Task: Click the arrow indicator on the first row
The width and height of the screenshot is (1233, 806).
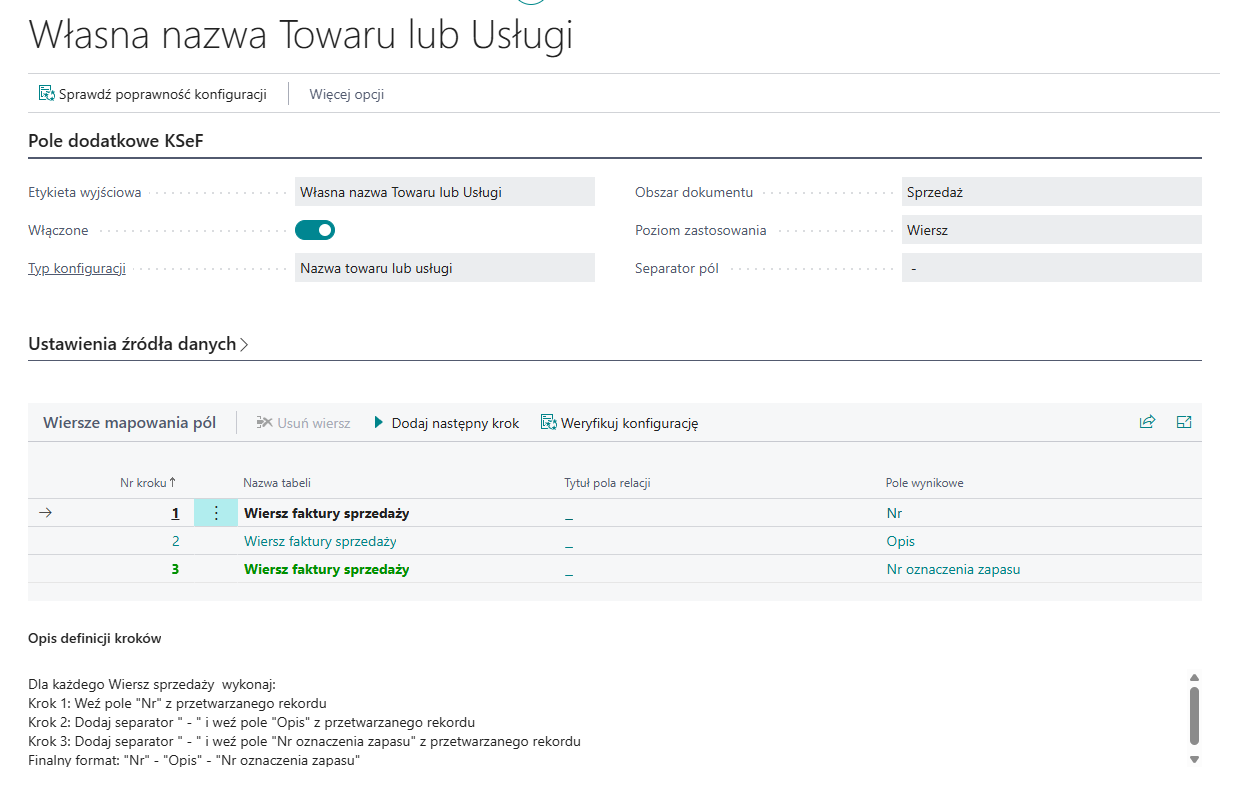Action: click(x=45, y=513)
